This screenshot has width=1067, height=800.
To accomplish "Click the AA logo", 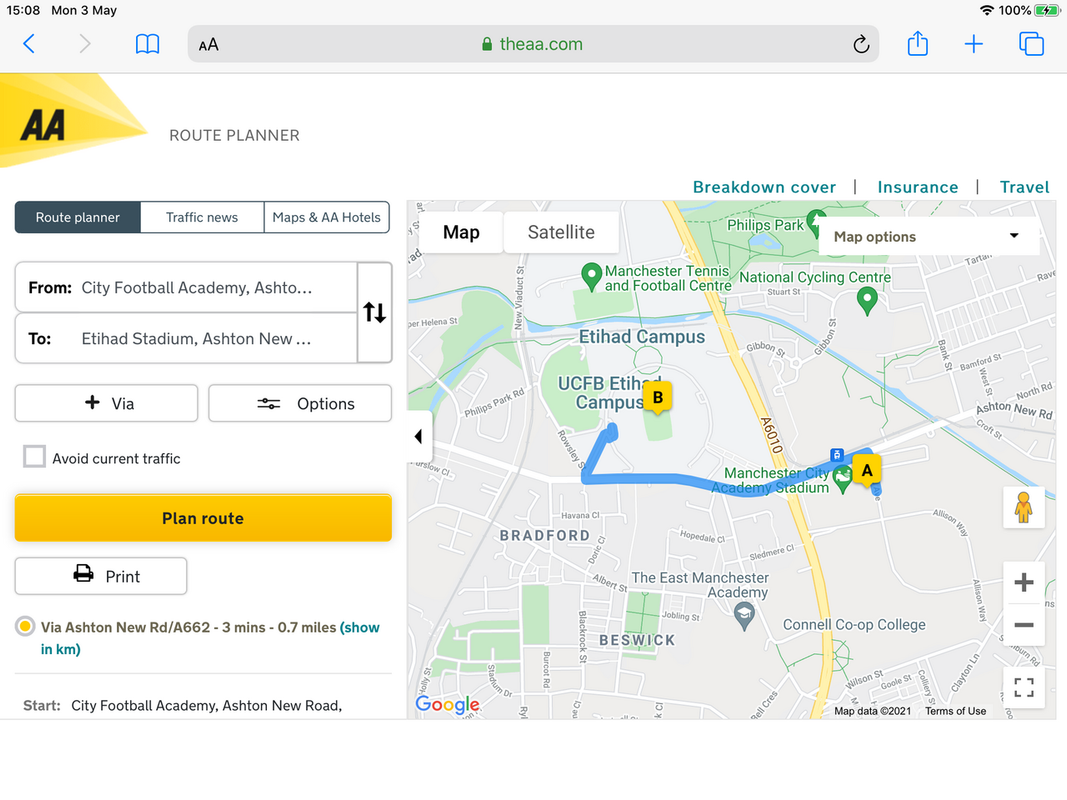I will click(x=44, y=125).
